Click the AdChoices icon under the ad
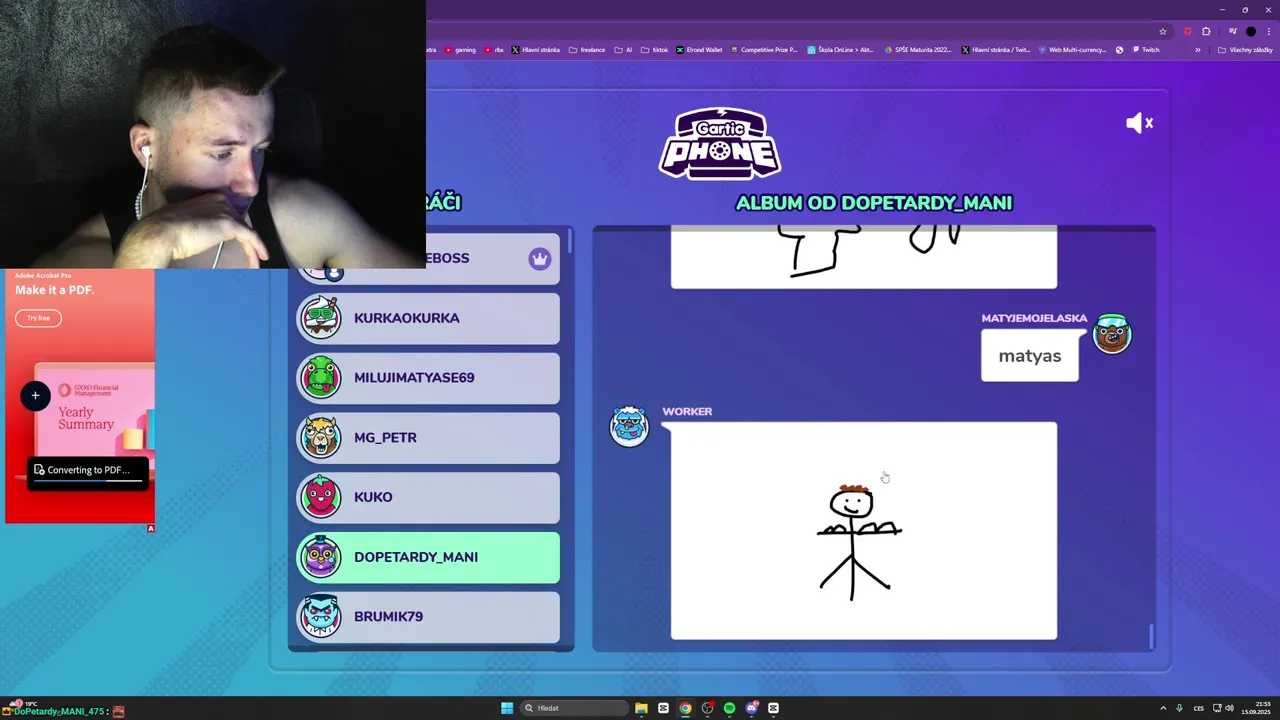 tap(151, 528)
